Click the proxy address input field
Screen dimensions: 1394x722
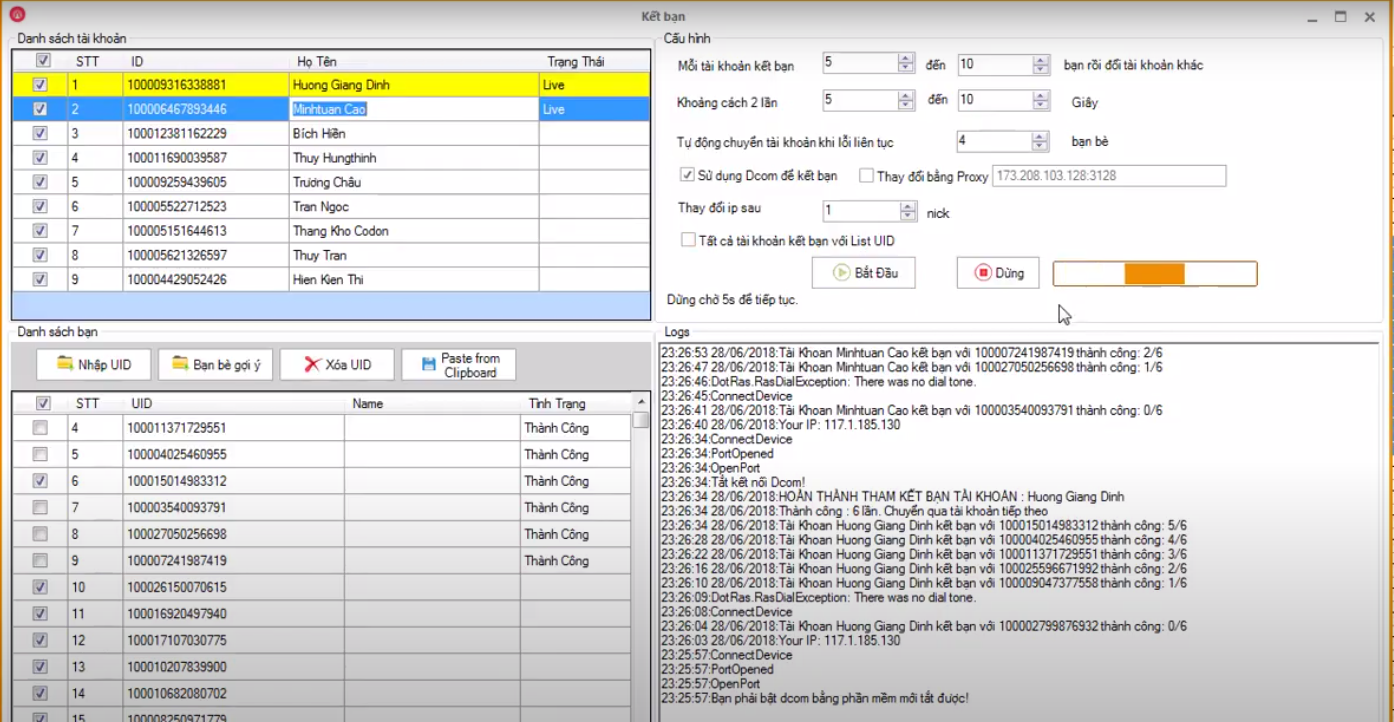point(1109,176)
